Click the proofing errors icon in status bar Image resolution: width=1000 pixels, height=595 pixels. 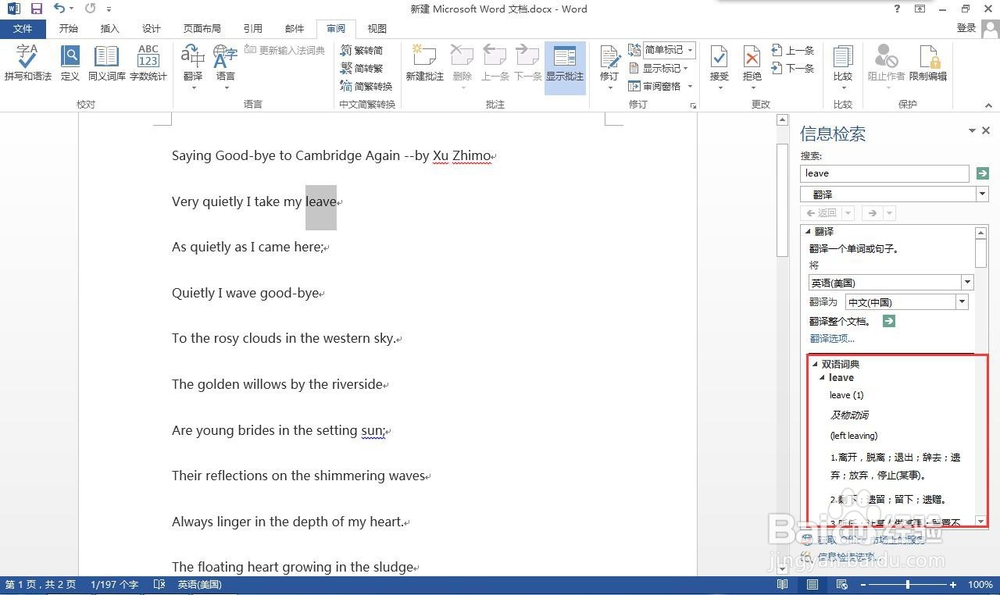[x=159, y=584]
